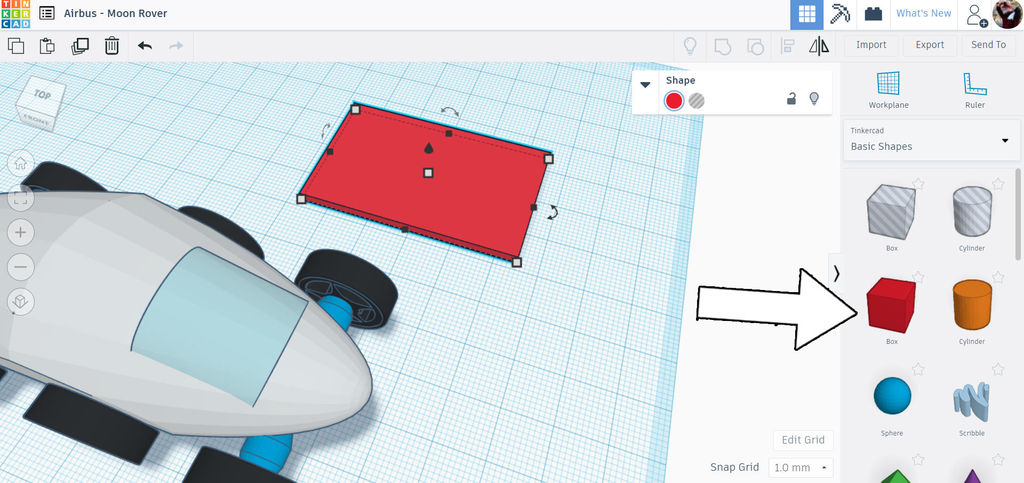
Task: Favorite the Scribble with its star
Action: (x=997, y=369)
